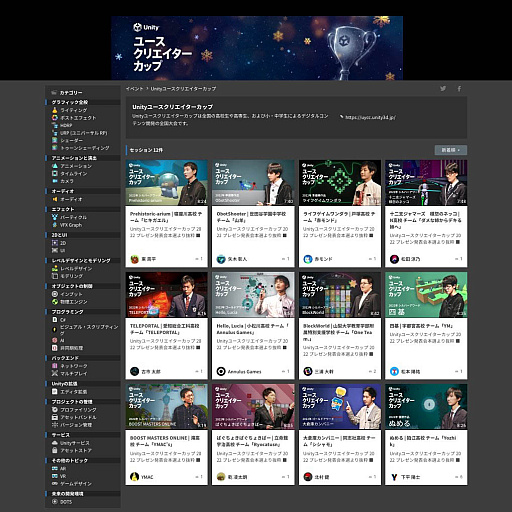This screenshot has width=512, height=512.
Task: Click the アセットストア icon
Action: (x=55, y=450)
